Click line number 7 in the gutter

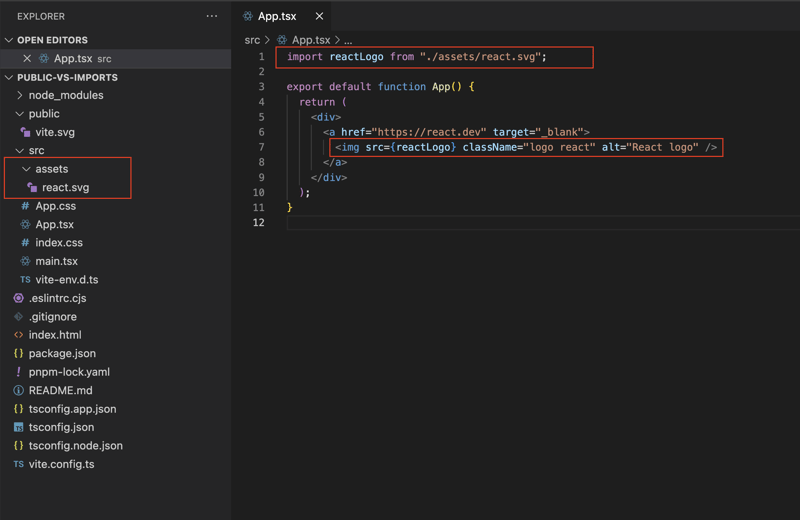(261, 147)
